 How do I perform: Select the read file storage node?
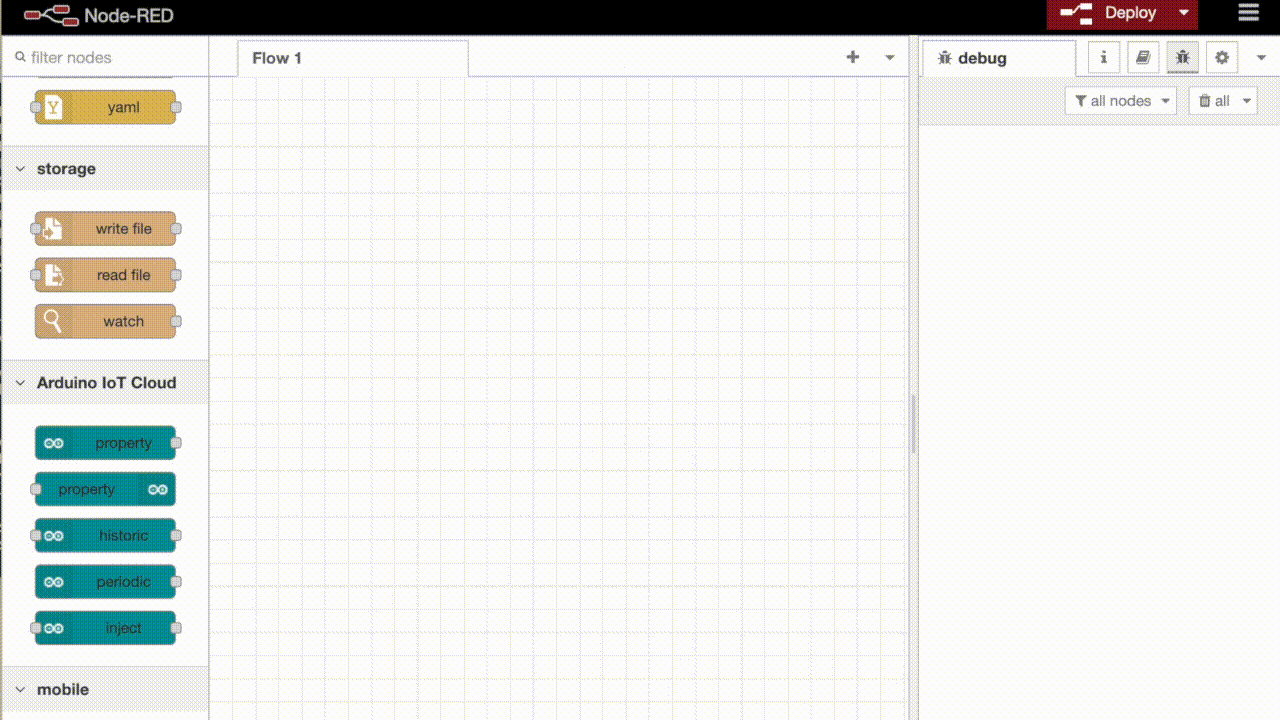(x=105, y=275)
